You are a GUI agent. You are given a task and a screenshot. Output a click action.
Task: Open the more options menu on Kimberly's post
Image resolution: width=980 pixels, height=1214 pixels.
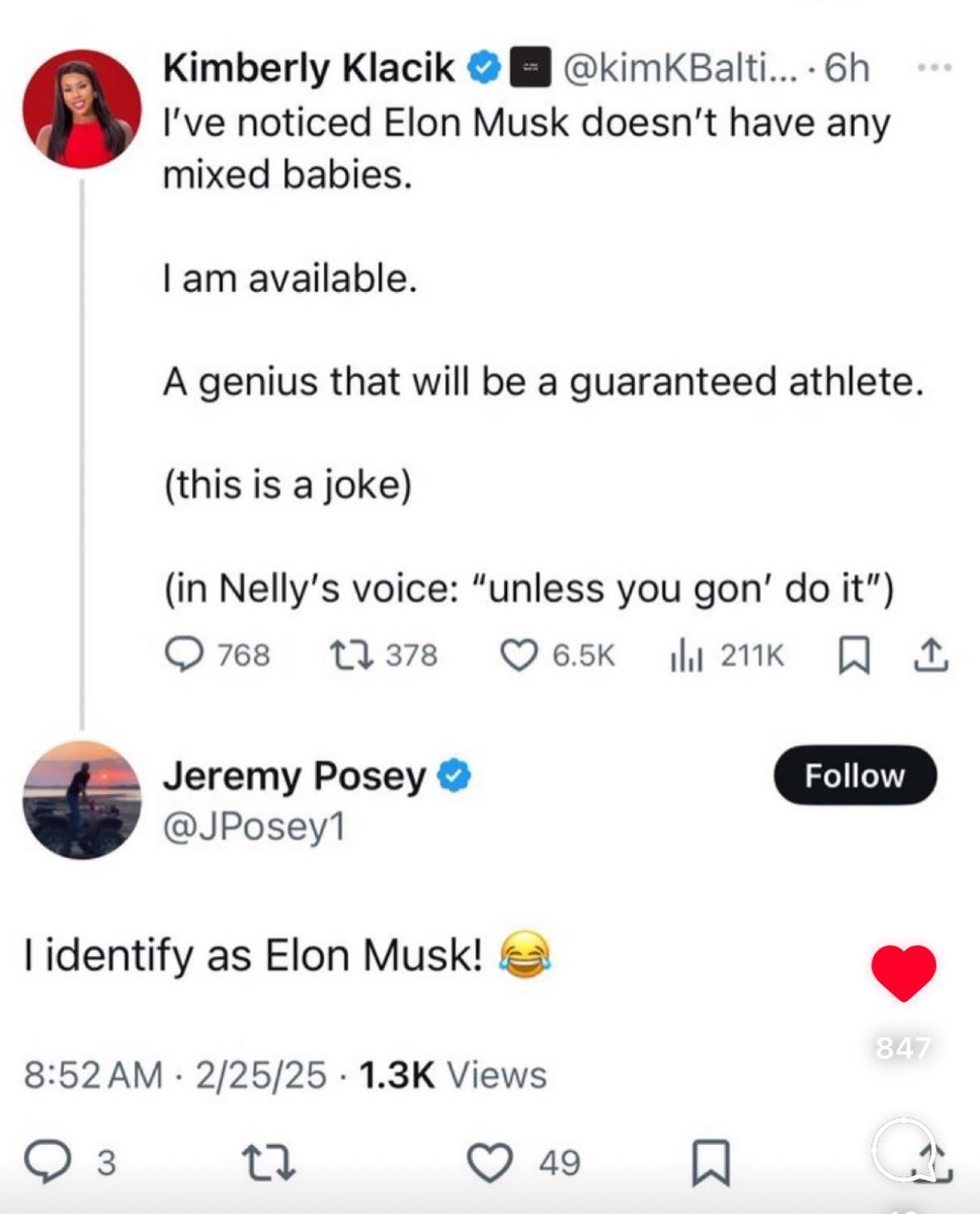(x=934, y=67)
